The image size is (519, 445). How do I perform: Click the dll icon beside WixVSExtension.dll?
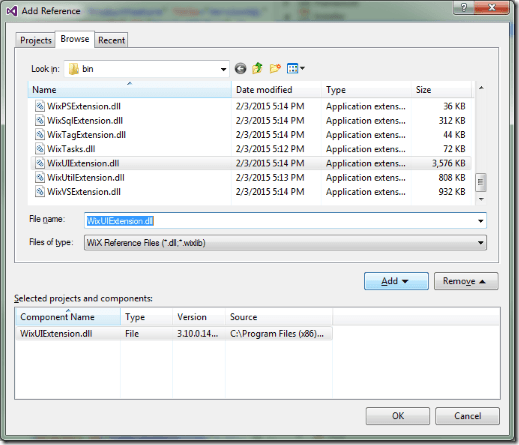click(40, 192)
